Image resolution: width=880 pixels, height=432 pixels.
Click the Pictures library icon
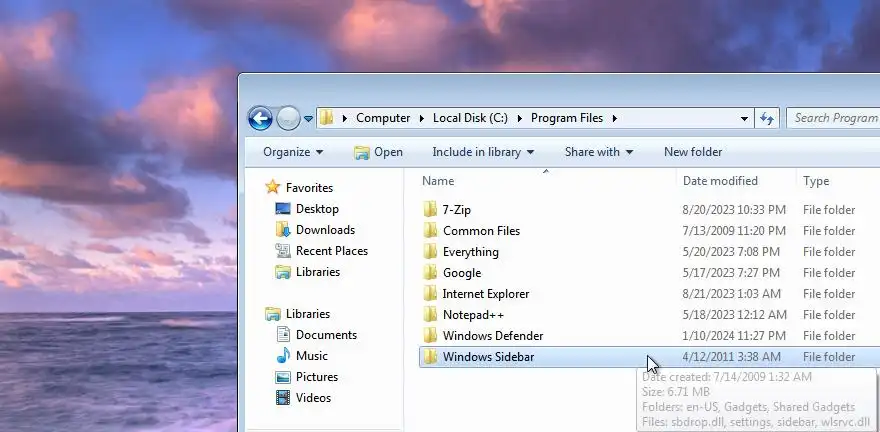pos(283,376)
